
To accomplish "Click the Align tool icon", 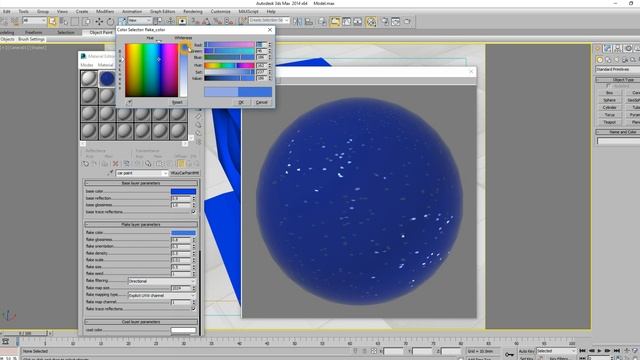I will click(309, 21).
